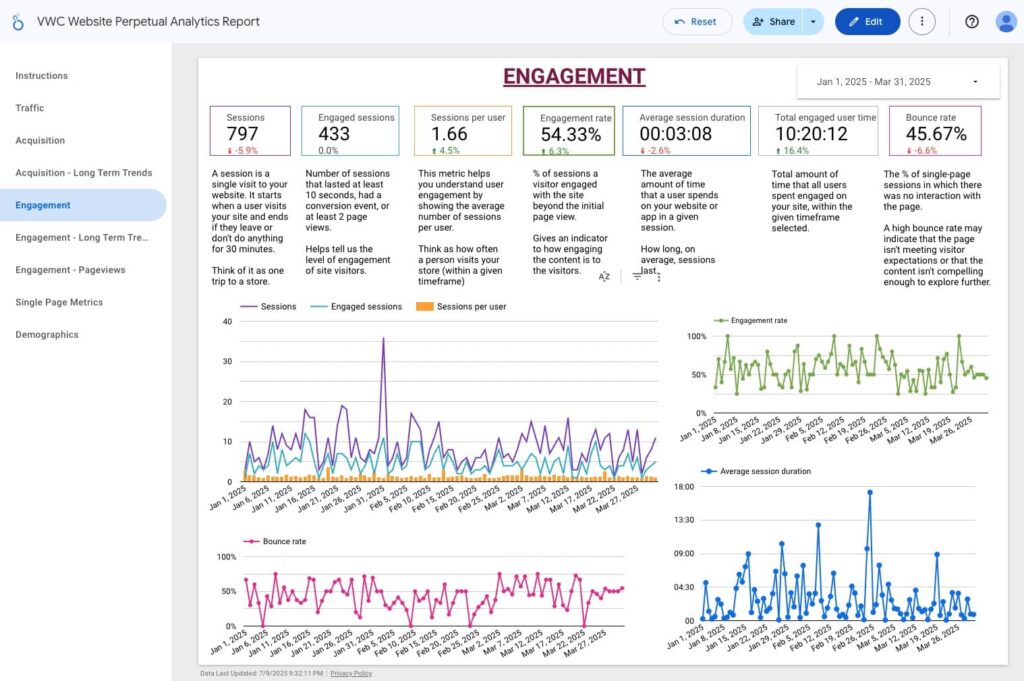The height and width of the screenshot is (681, 1024).
Task: Select the Engagement rate scorecard
Action: (x=569, y=131)
